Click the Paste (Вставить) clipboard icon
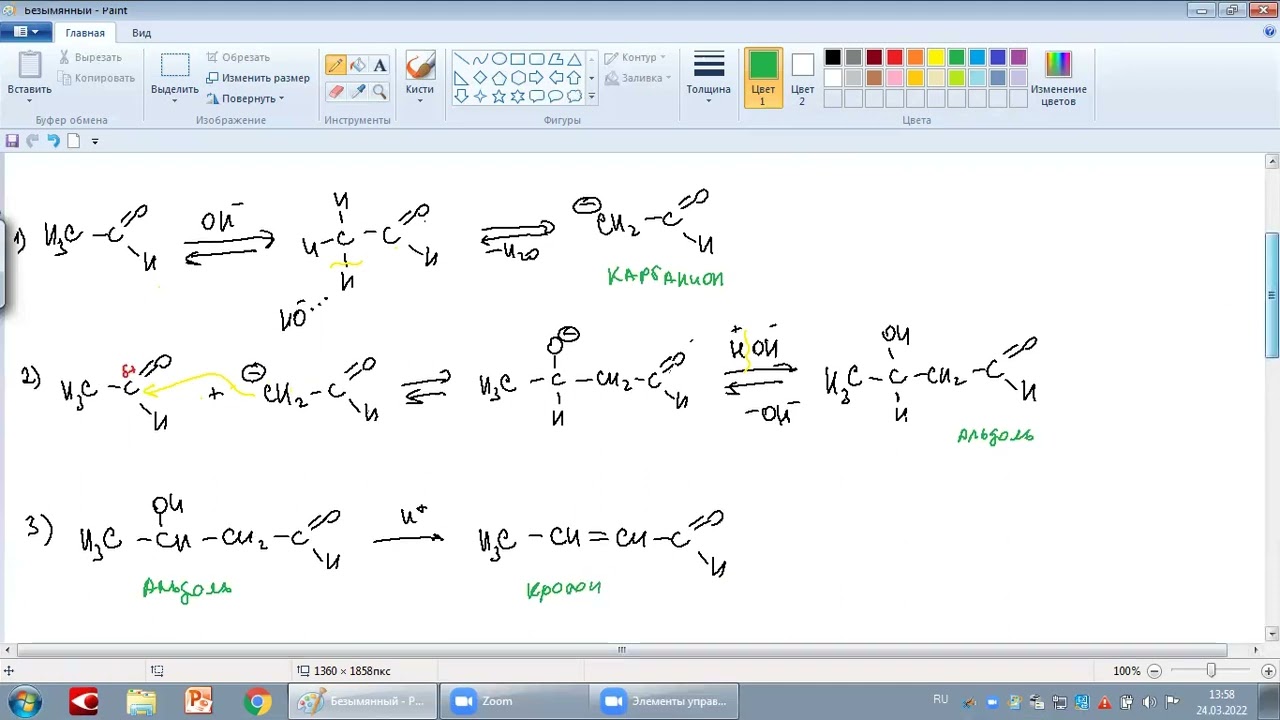 [29, 65]
